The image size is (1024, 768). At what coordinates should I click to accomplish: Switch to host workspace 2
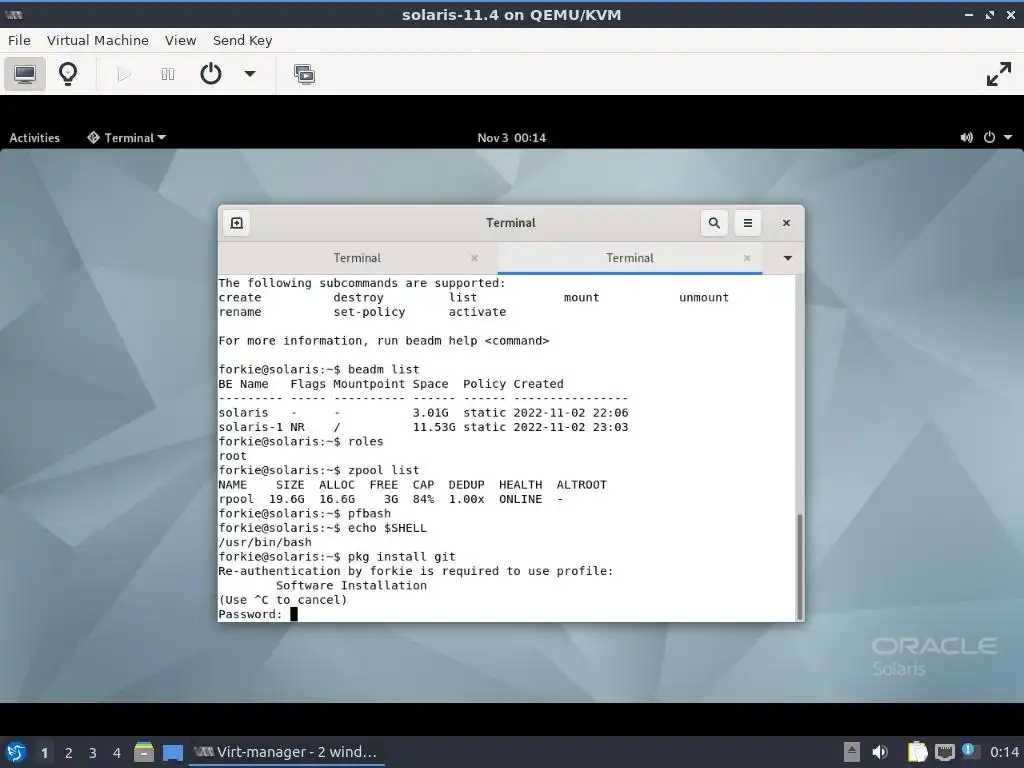point(69,753)
